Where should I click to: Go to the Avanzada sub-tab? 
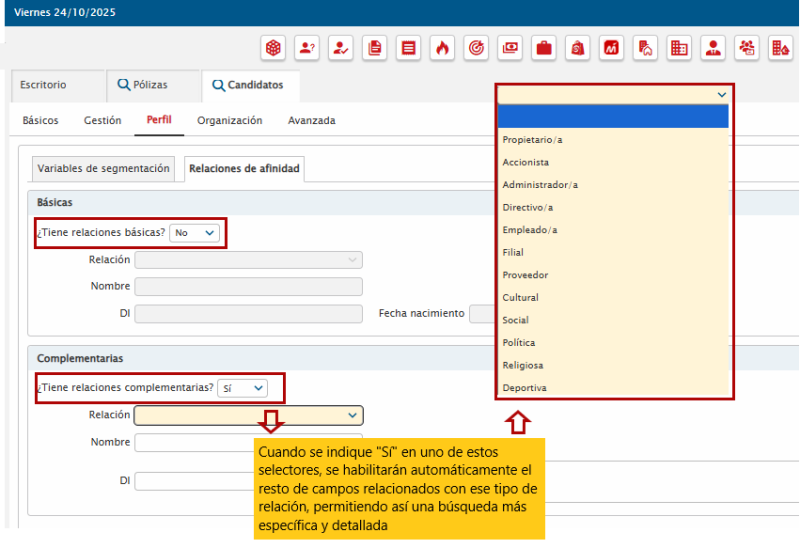click(311, 121)
